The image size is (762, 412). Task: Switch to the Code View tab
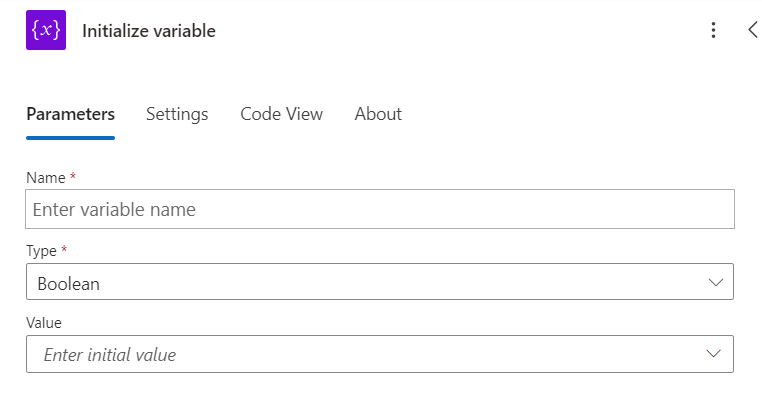pos(281,114)
